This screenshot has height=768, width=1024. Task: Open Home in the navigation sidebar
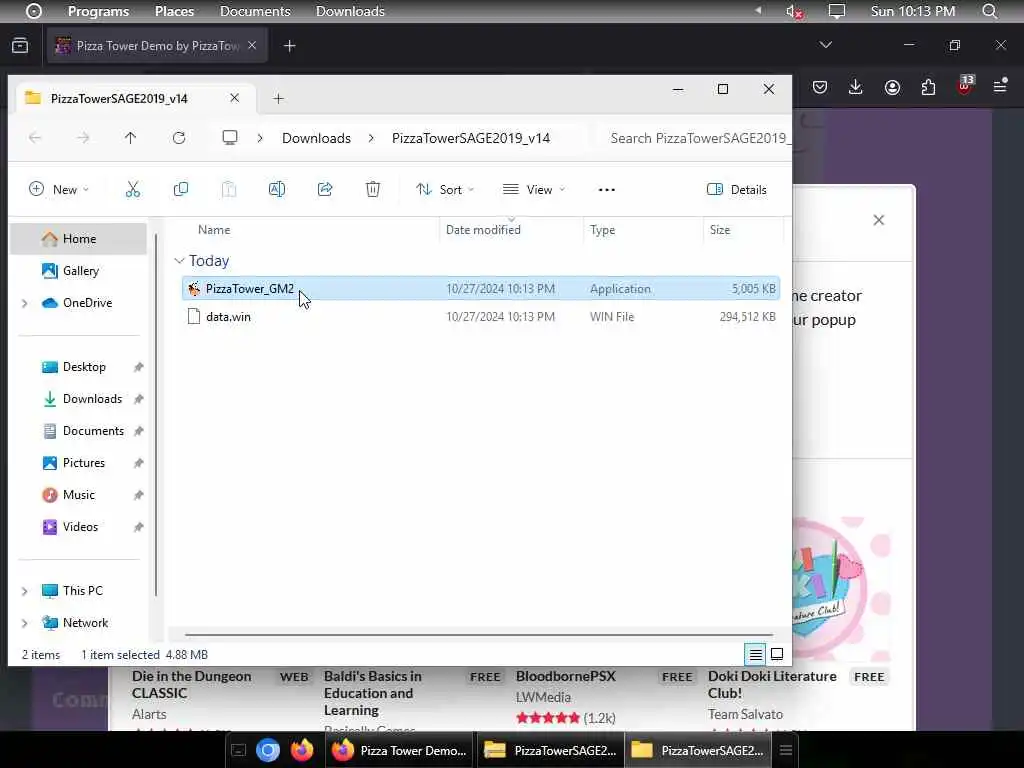[x=78, y=239]
